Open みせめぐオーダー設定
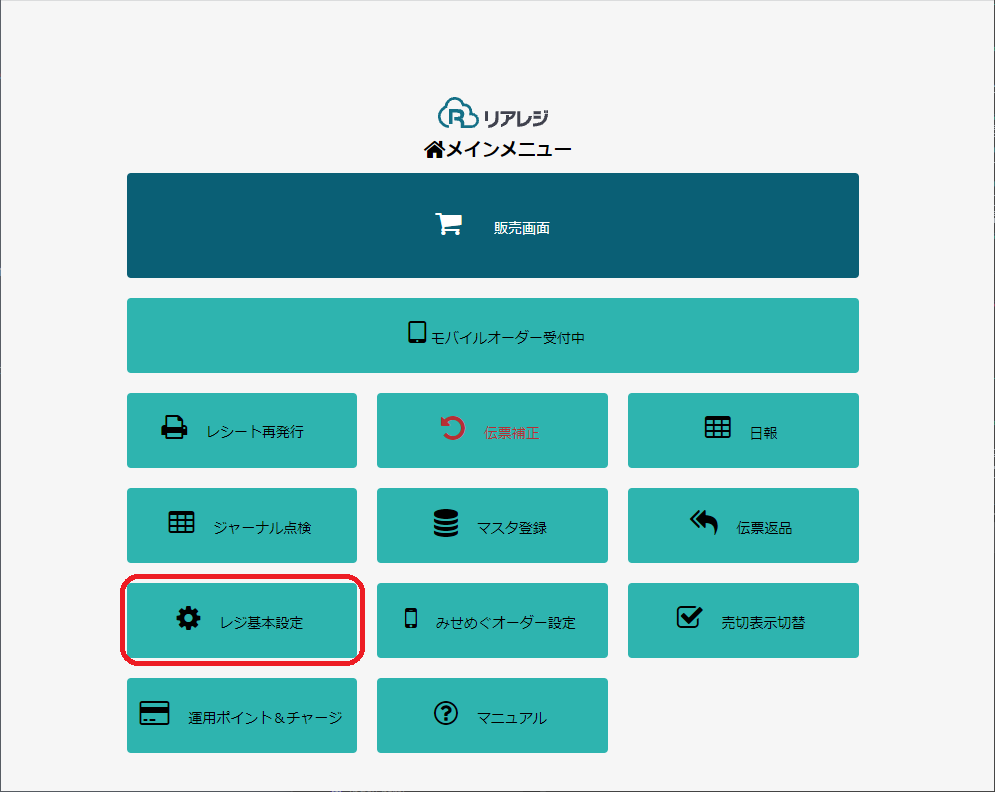The height and width of the screenshot is (792, 995). (x=492, y=621)
